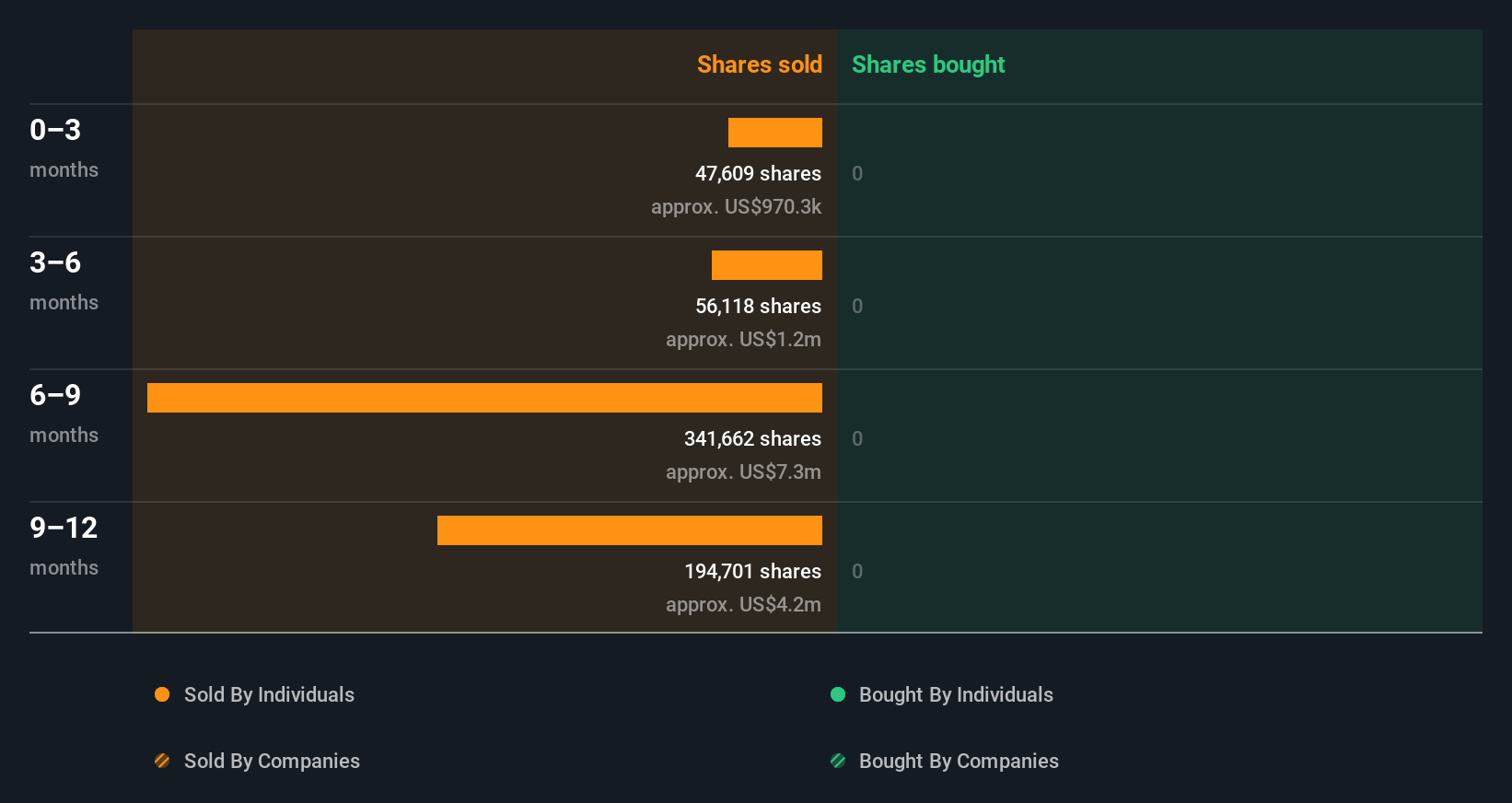This screenshot has width=1512, height=803.
Task: Click the Bought By Individuals green dot
Action: (x=838, y=694)
